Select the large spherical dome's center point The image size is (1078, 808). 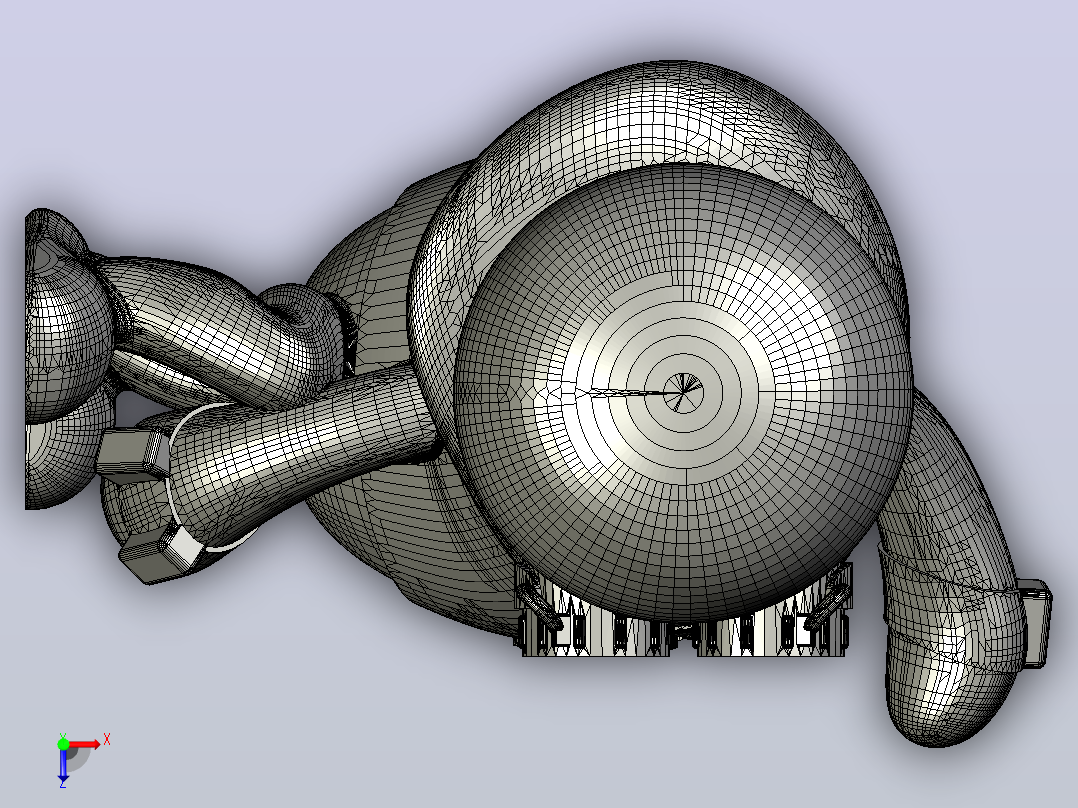tap(683, 392)
